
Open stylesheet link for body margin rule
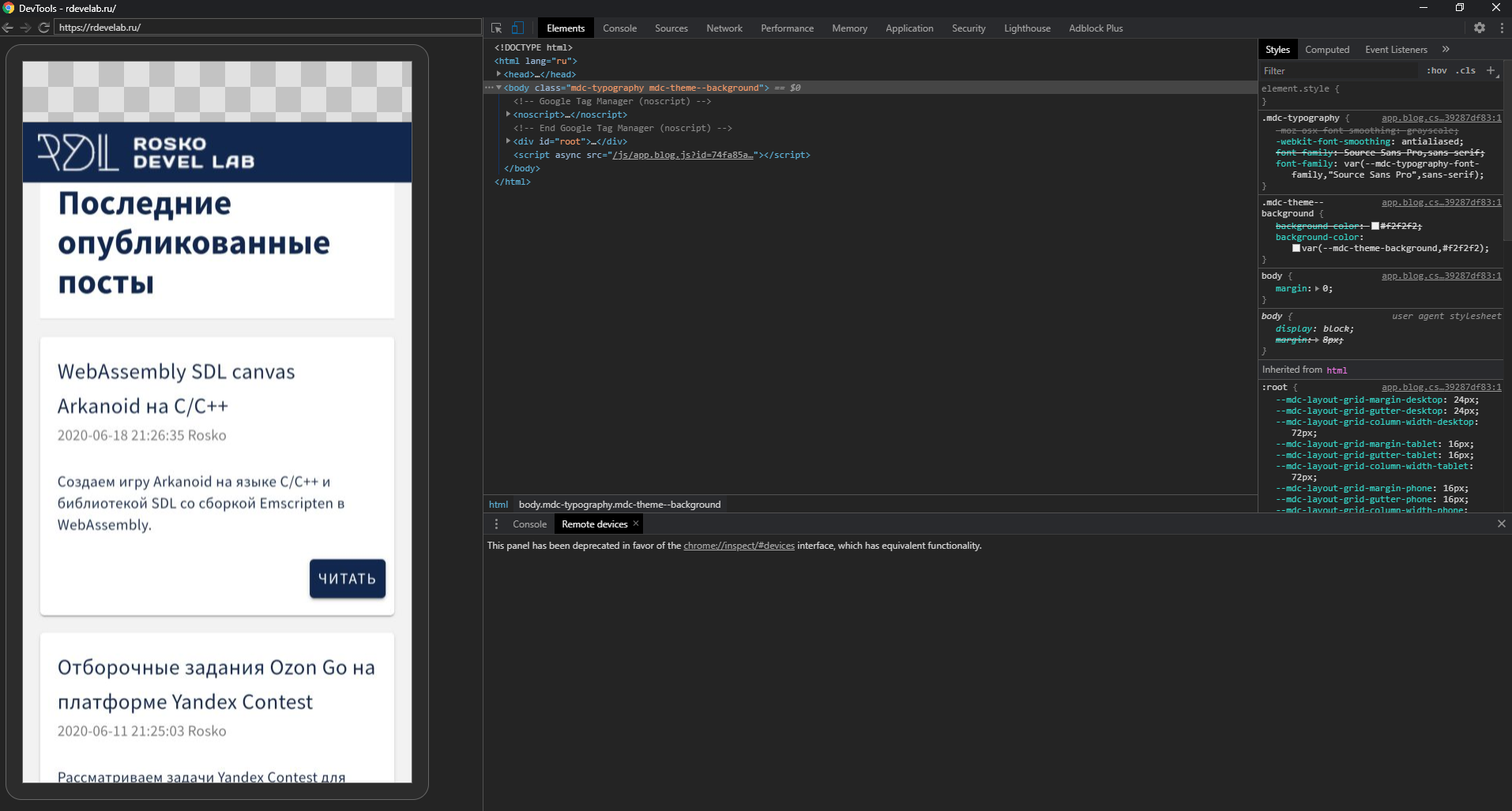click(x=1441, y=276)
